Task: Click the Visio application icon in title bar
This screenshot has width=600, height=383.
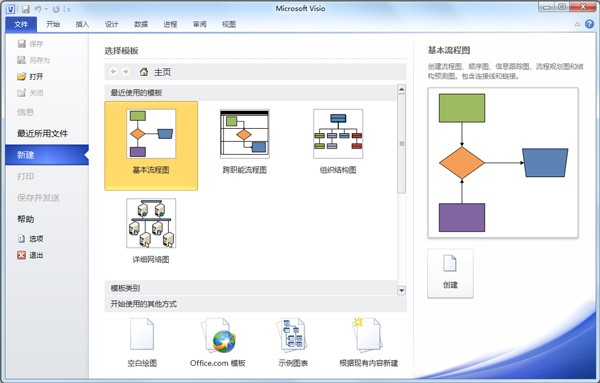Action: 10,8
